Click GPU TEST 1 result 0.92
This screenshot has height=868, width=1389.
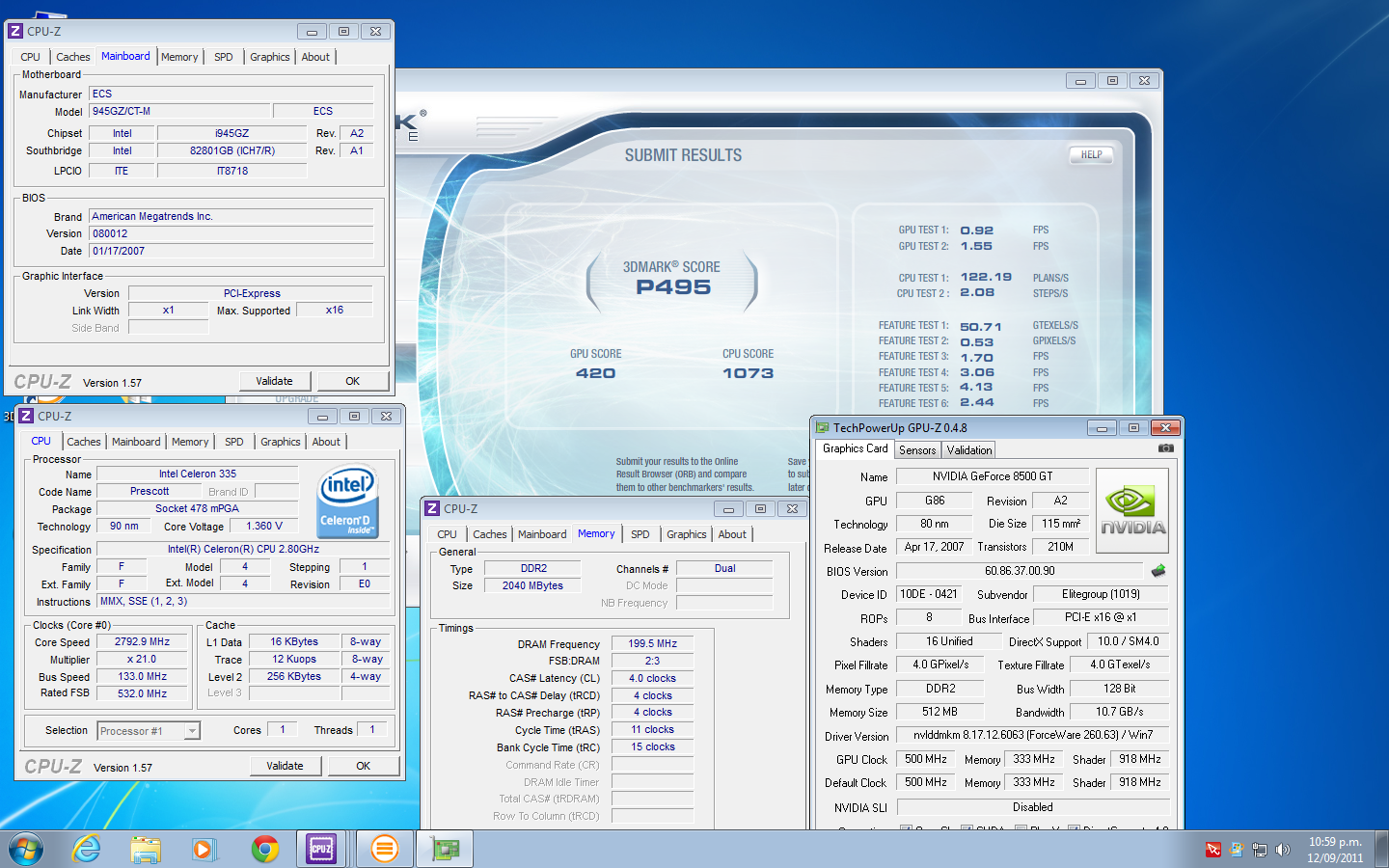(976, 231)
